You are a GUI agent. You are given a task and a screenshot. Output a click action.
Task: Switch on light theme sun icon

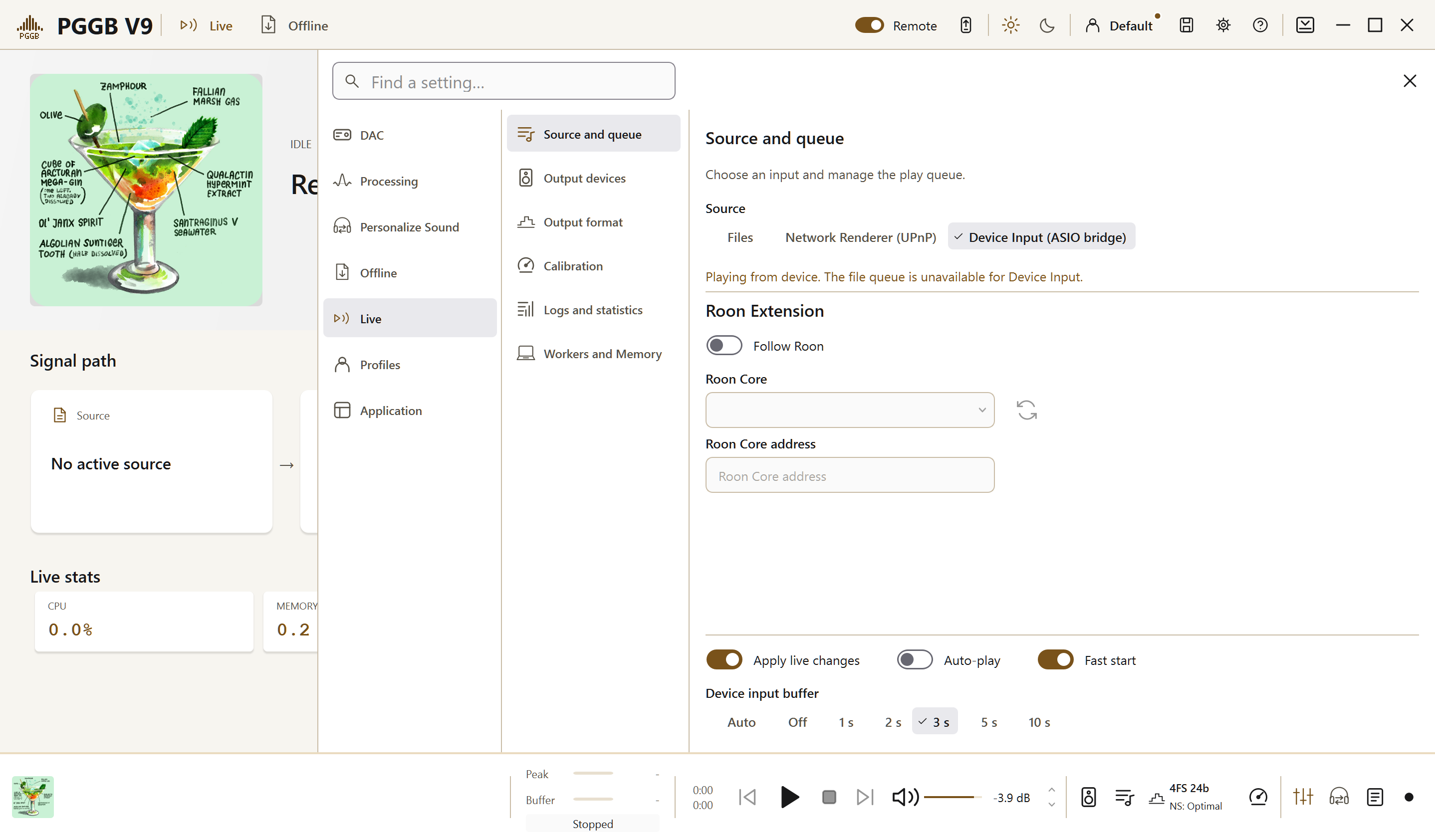pos(1010,25)
